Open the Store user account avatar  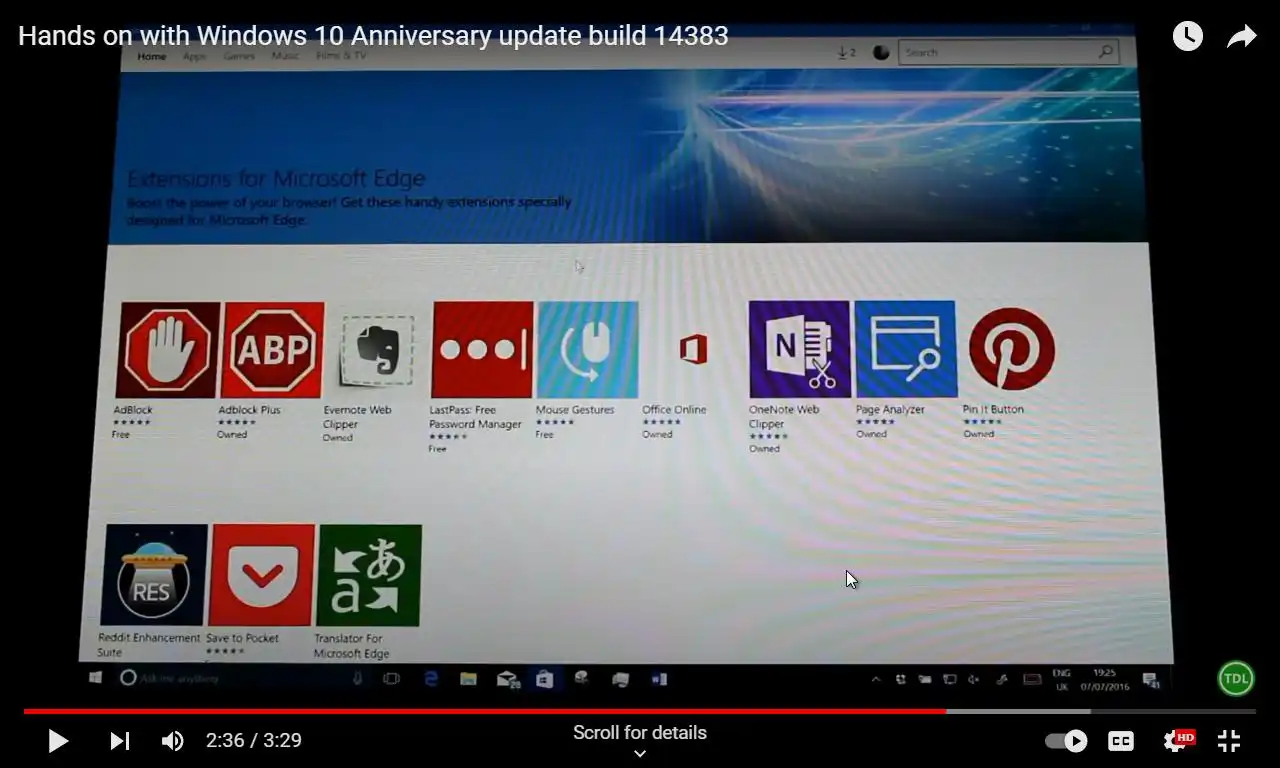click(881, 52)
